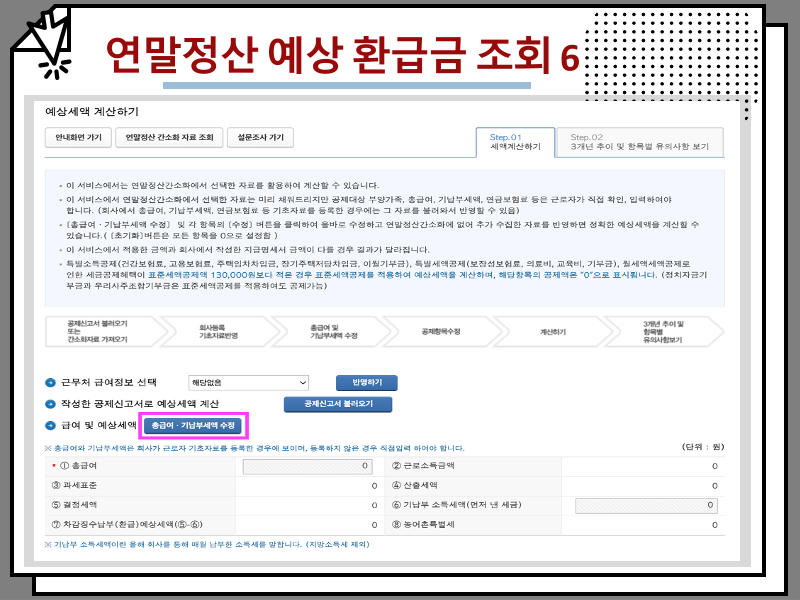Click the ② 근로소득금액 label
800x600 pixels.
(423, 466)
